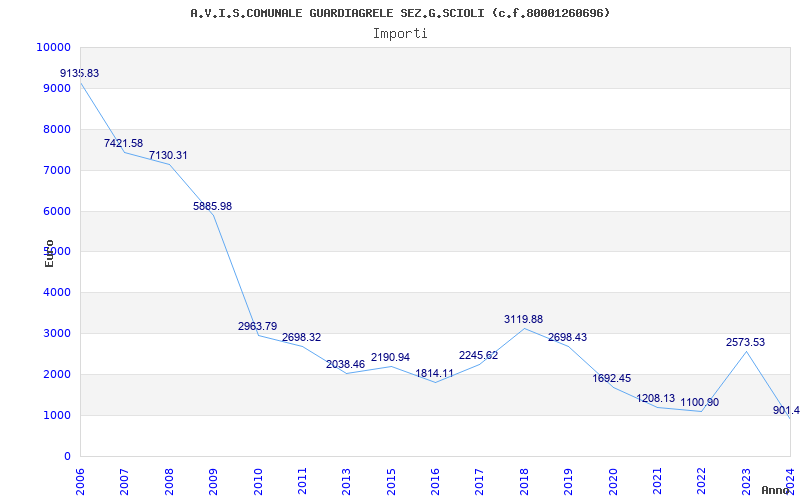Click y-axis tick 0
Viewport: 800px width, 500px height.
coord(67,456)
